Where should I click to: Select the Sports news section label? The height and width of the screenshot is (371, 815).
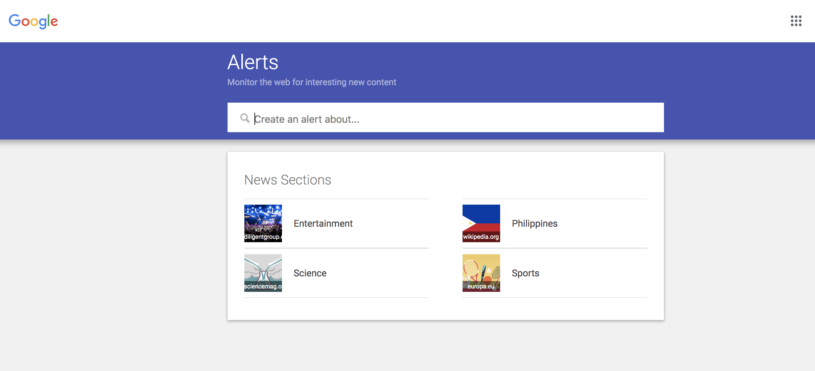point(525,273)
